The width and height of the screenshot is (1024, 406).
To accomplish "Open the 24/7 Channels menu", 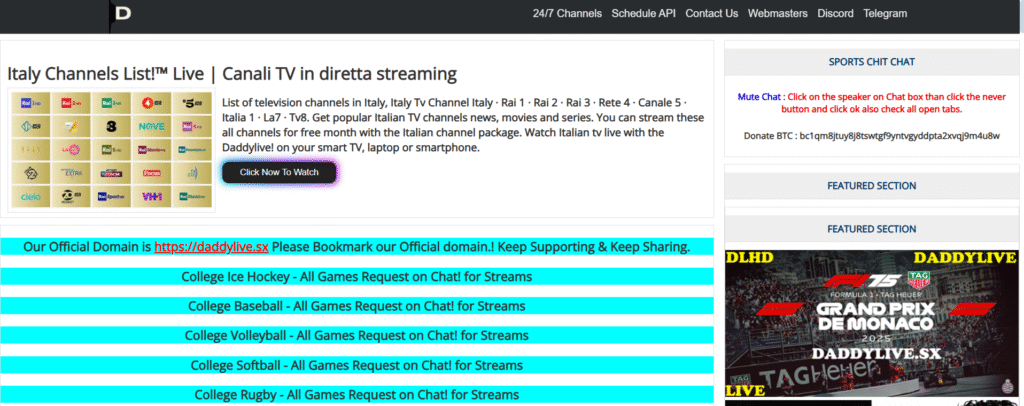I will coord(567,13).
